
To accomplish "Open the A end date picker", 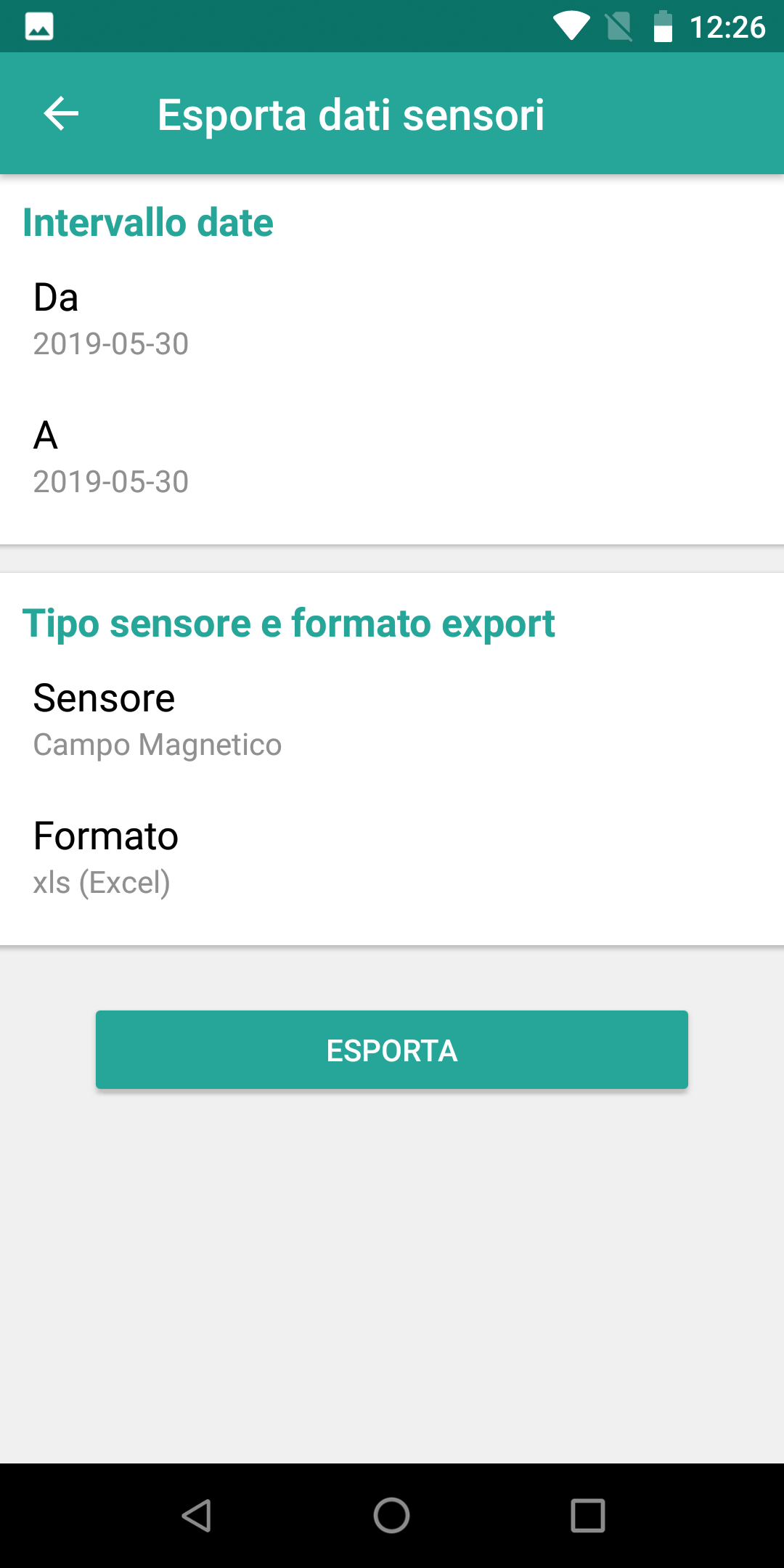I will [392, 457].
